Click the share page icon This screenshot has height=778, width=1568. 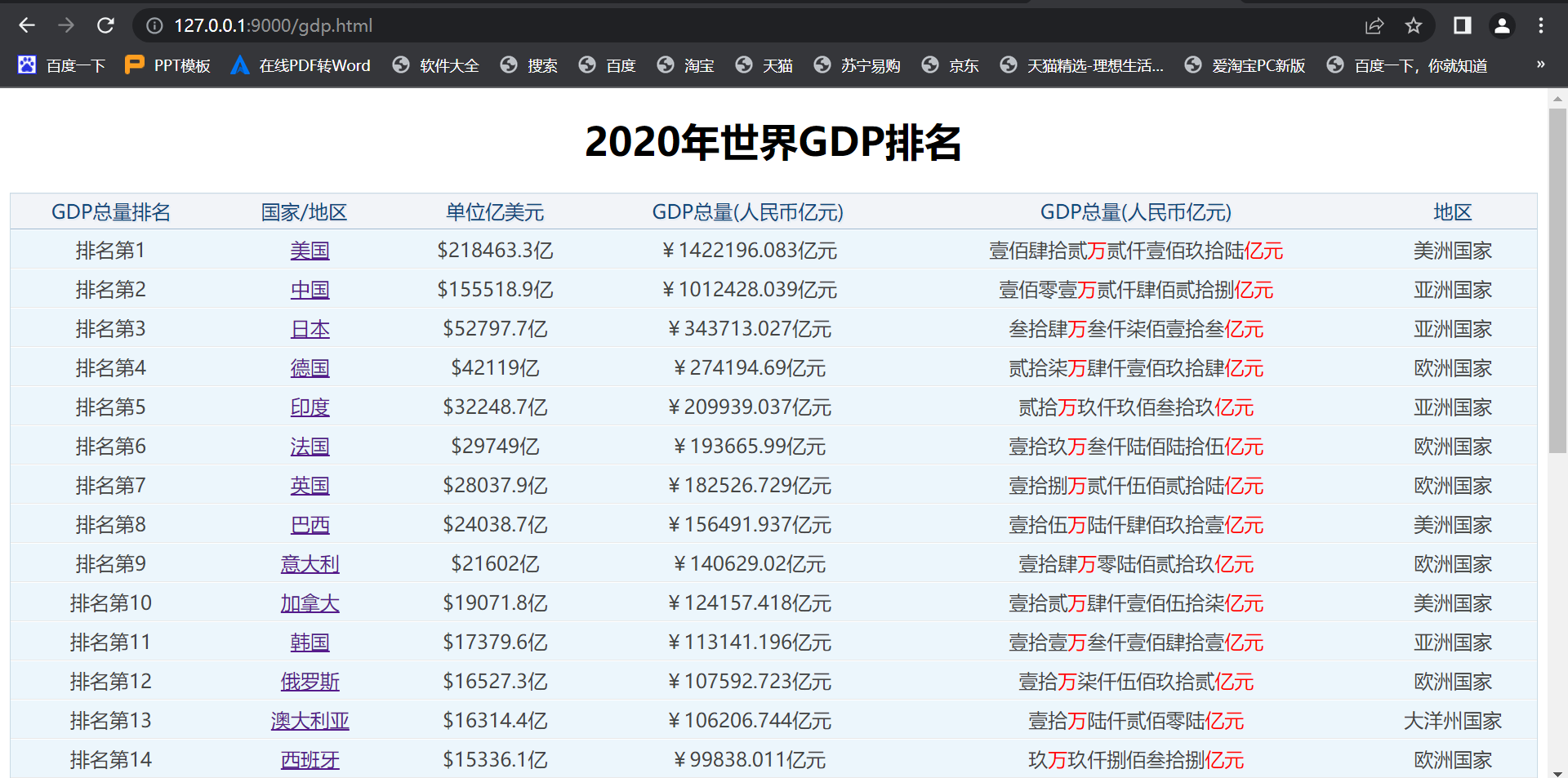(x=1374, y=26)
